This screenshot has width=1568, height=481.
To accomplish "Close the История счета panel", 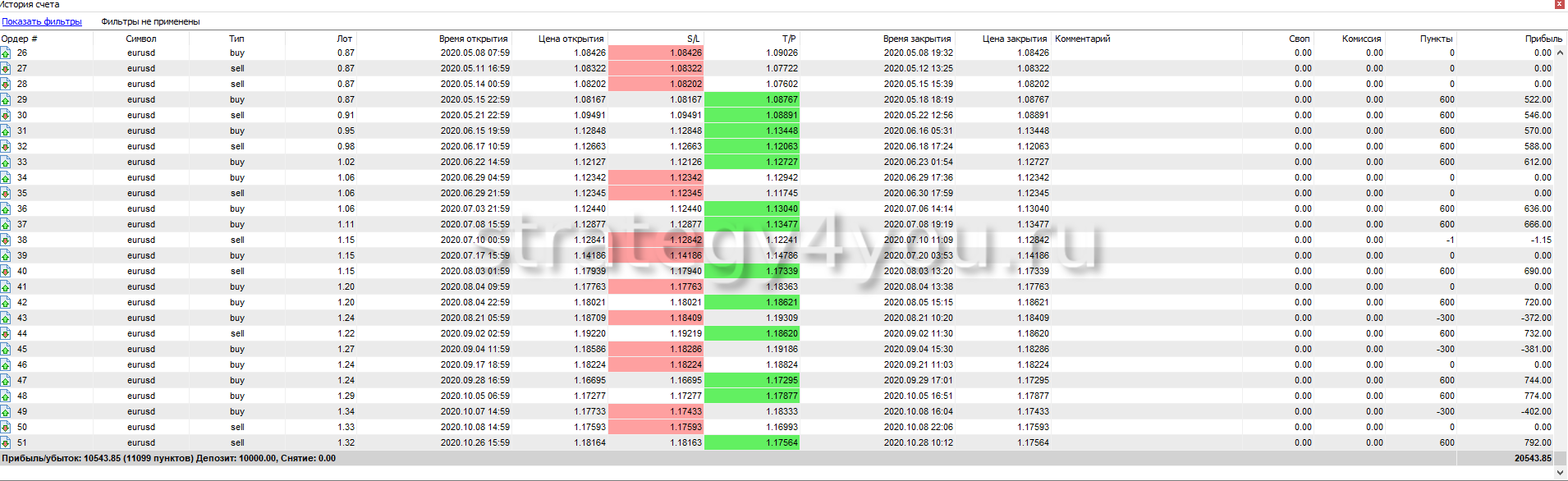I will click(x=1560, y=4).
